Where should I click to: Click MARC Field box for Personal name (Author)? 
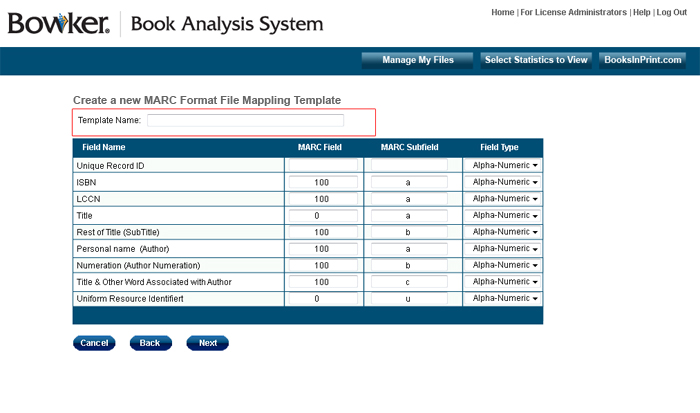click(x=323, y=249)
